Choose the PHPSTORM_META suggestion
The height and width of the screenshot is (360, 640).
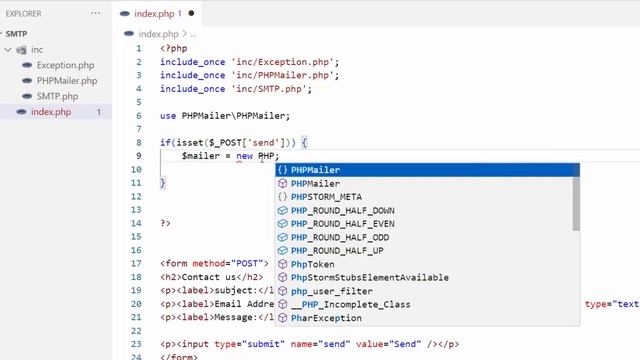pos(424,197)
